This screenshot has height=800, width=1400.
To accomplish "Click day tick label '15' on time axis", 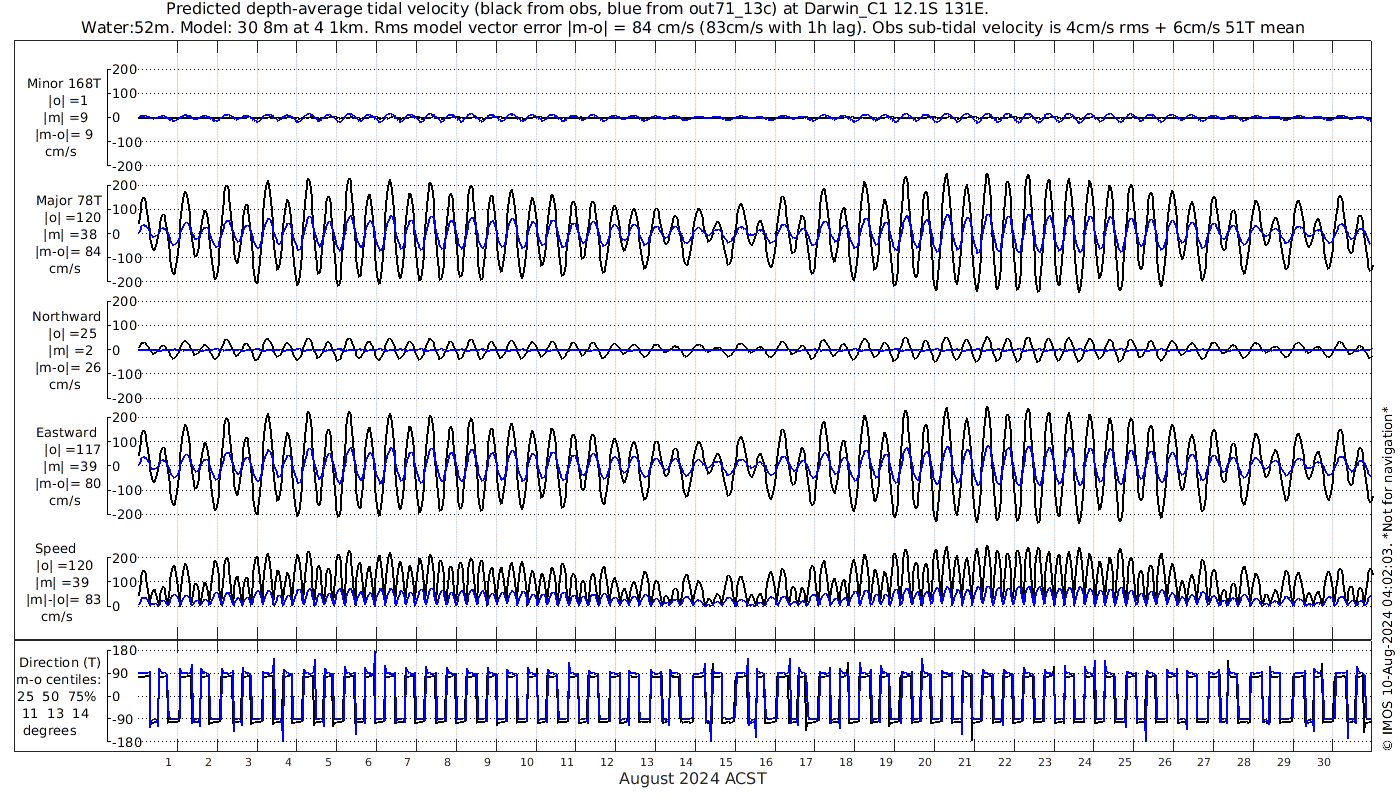I will pyautogui.click(x=726, y=762).
